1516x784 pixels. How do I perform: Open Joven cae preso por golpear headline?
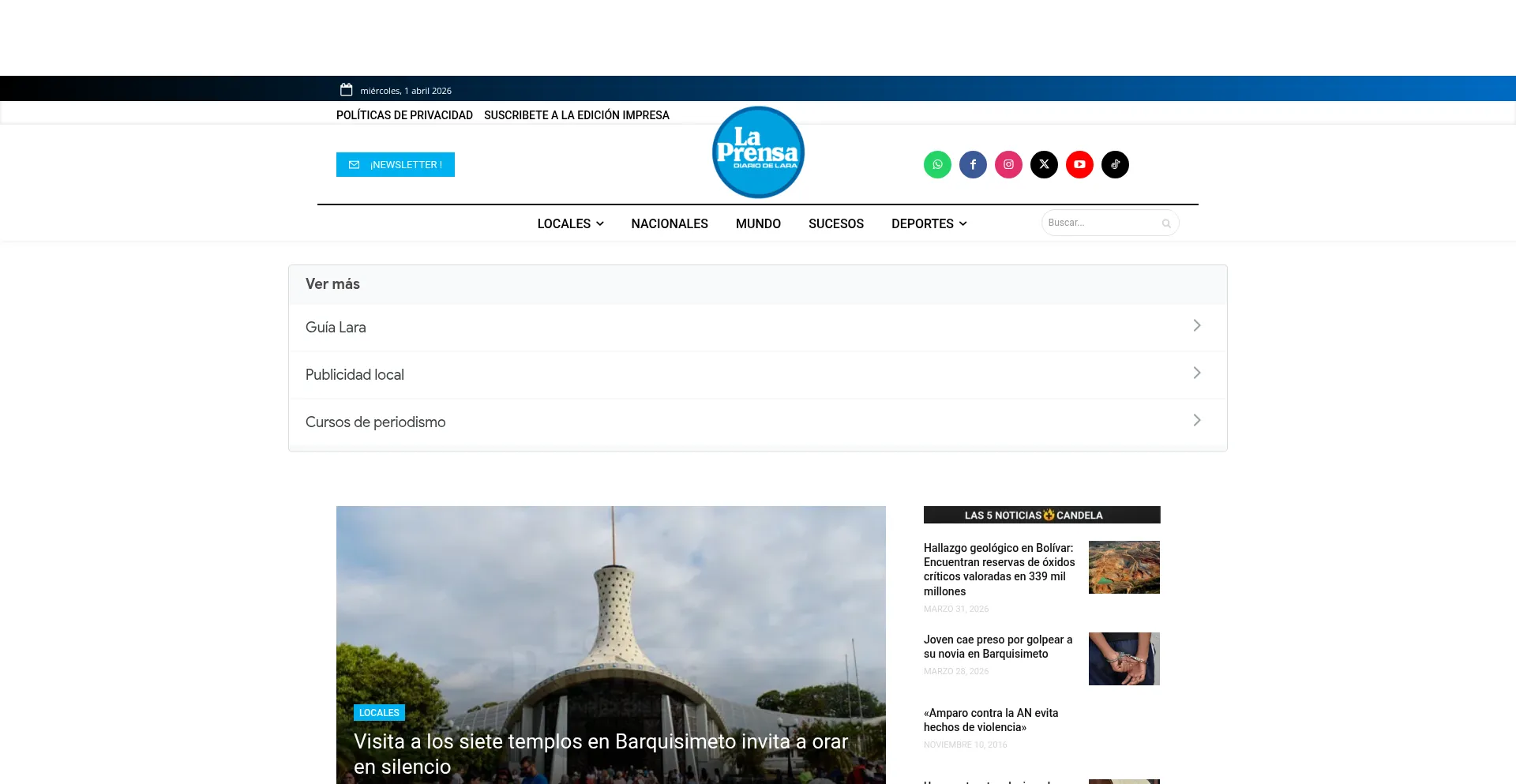[x=998, y=647]
